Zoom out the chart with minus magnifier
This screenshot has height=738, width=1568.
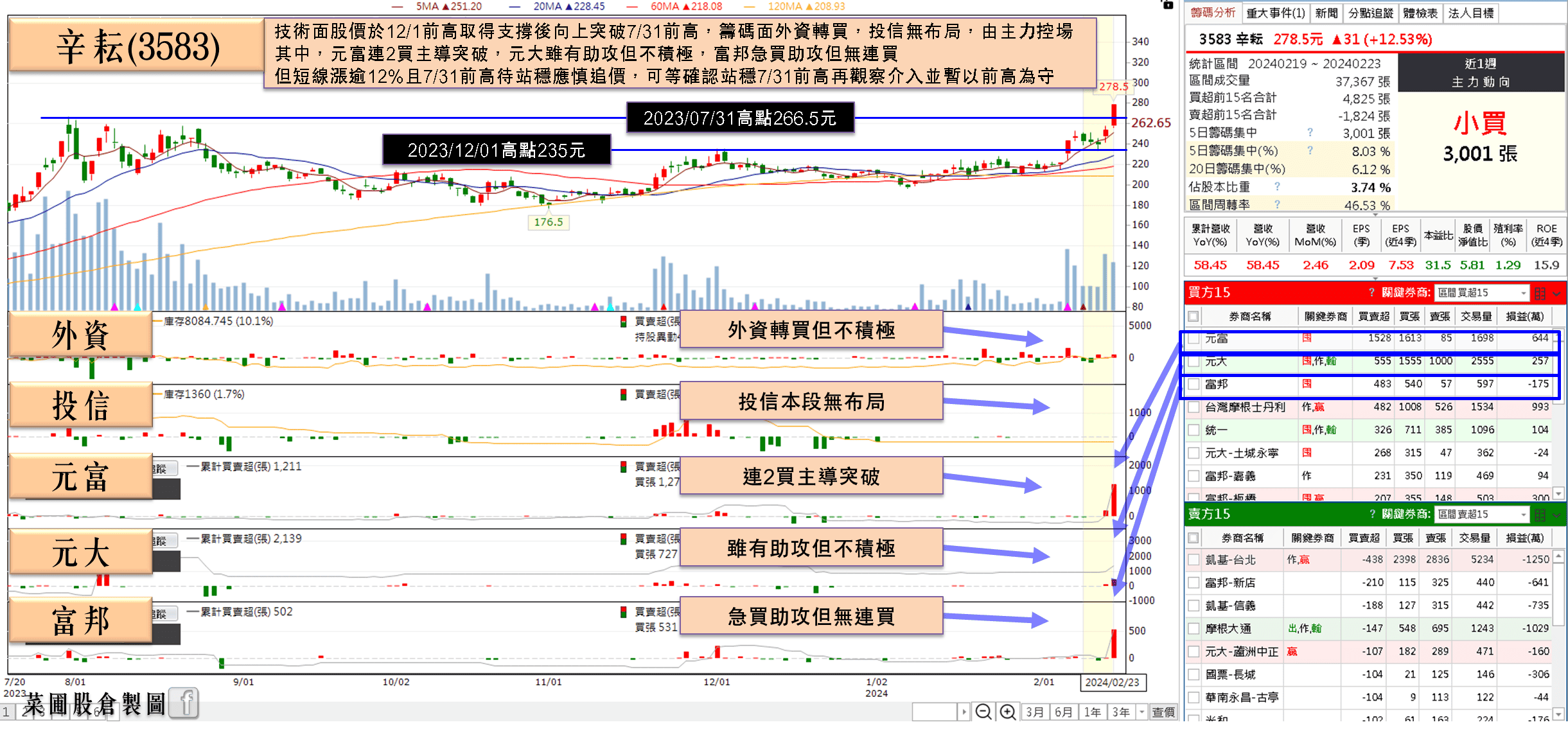[983, 712]
